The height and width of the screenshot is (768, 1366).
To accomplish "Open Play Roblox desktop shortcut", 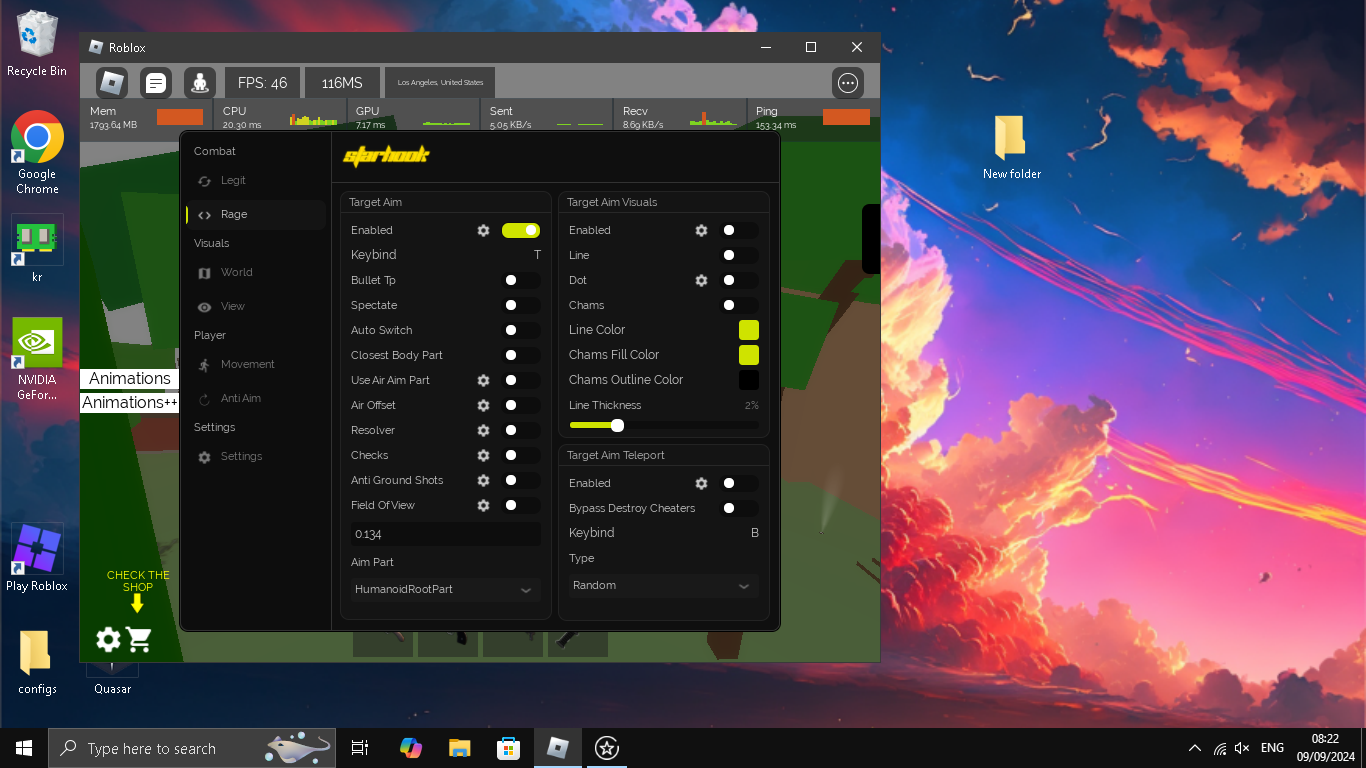I will [x=37, y=558].
